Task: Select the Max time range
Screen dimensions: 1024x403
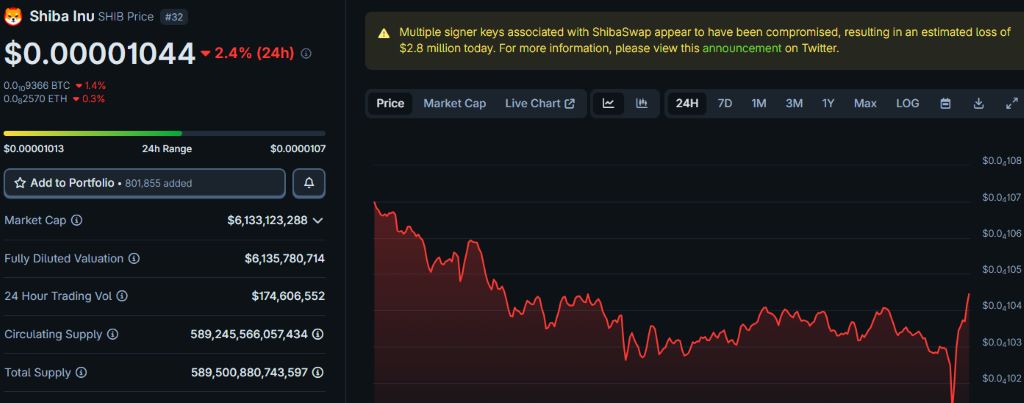Action: click(x=865, y=103)
